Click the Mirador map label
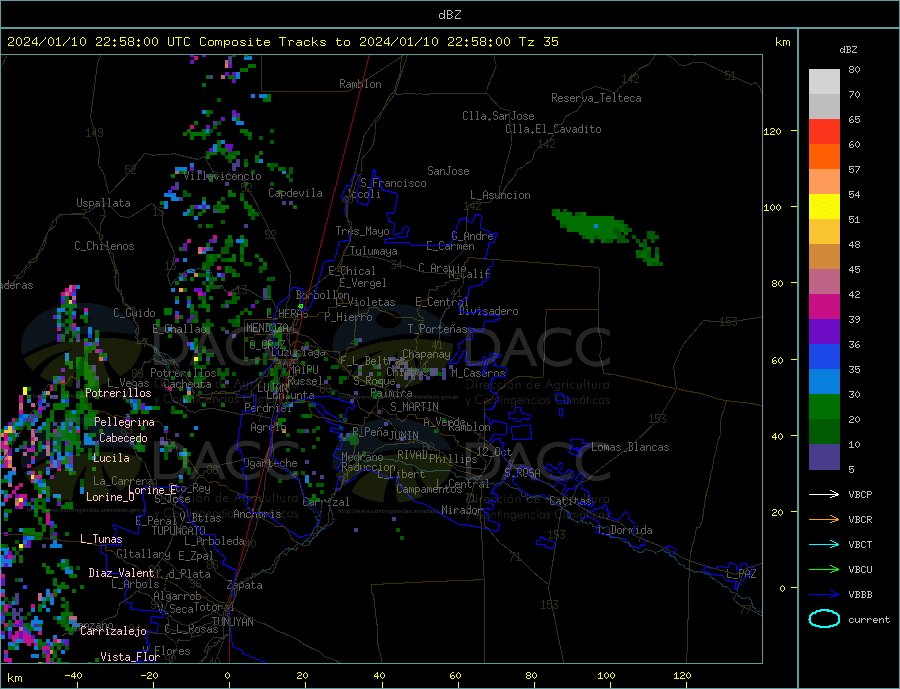 point(461,510)
